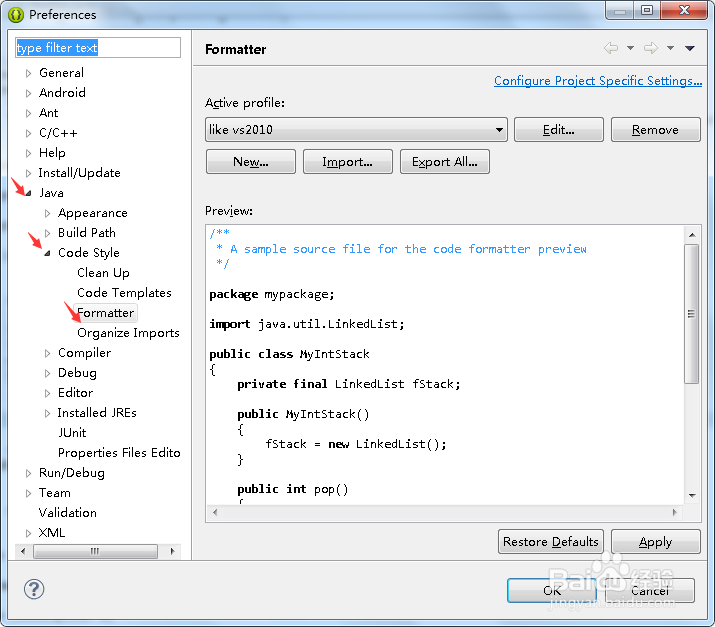This screenshot has height=627, width=715.
Task: Expand the Help tree node
Action: [28, 153]
